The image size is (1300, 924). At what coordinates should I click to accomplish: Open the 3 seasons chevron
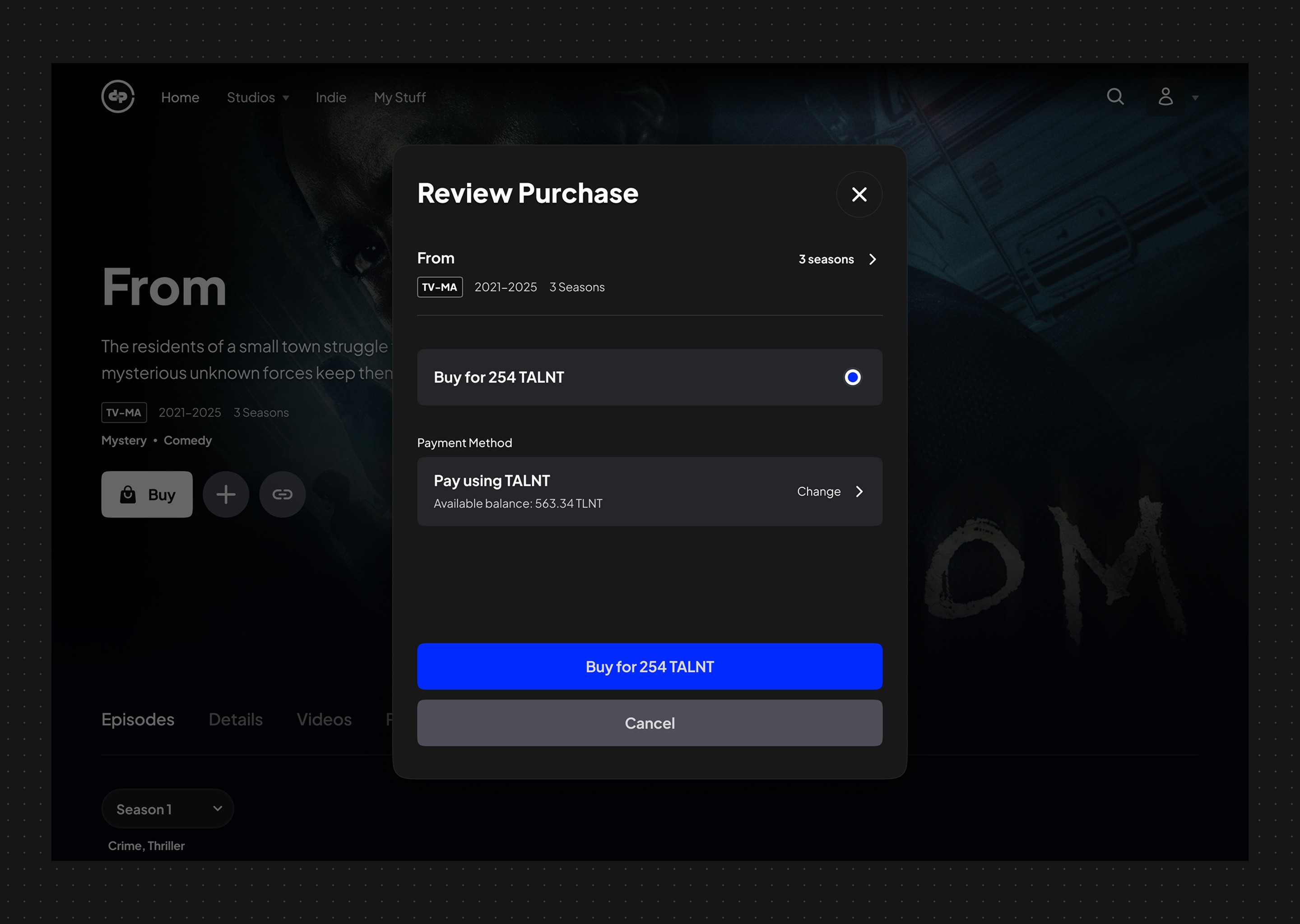click(872, 259)
